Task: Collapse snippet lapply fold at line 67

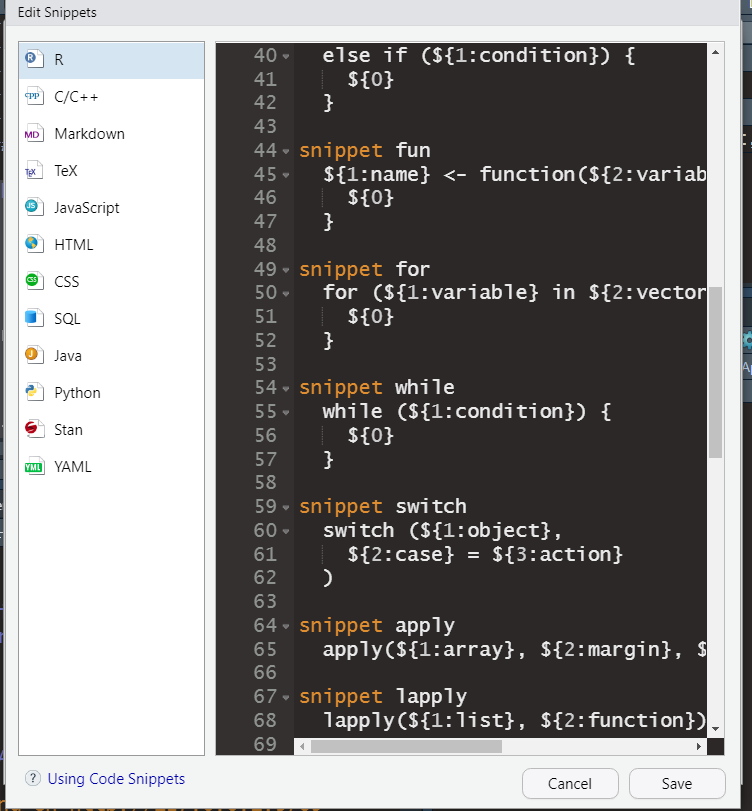Action: 286,697
